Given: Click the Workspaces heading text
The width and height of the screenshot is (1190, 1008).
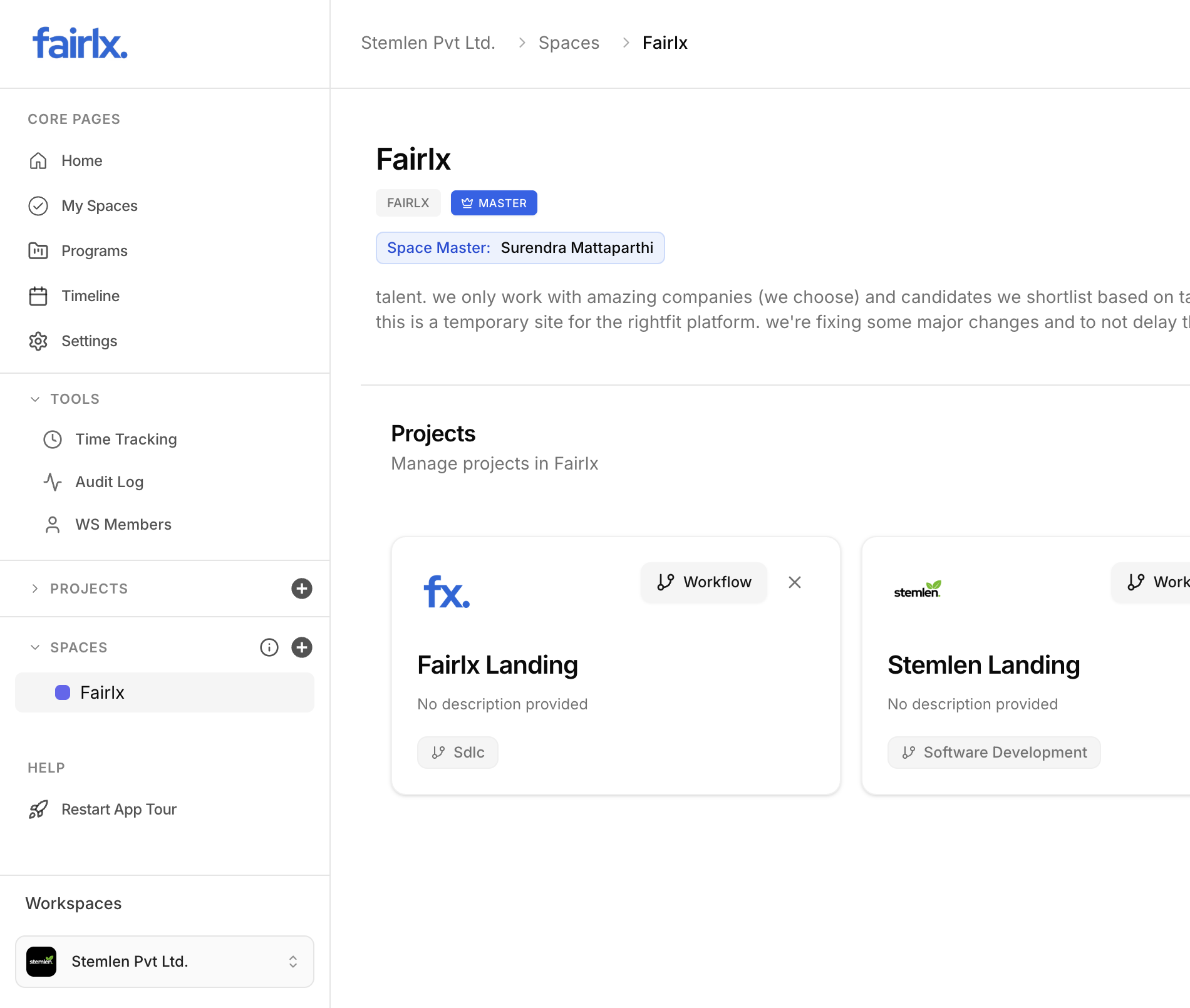Looking at the screenshot, I should (x=74, y=903).
